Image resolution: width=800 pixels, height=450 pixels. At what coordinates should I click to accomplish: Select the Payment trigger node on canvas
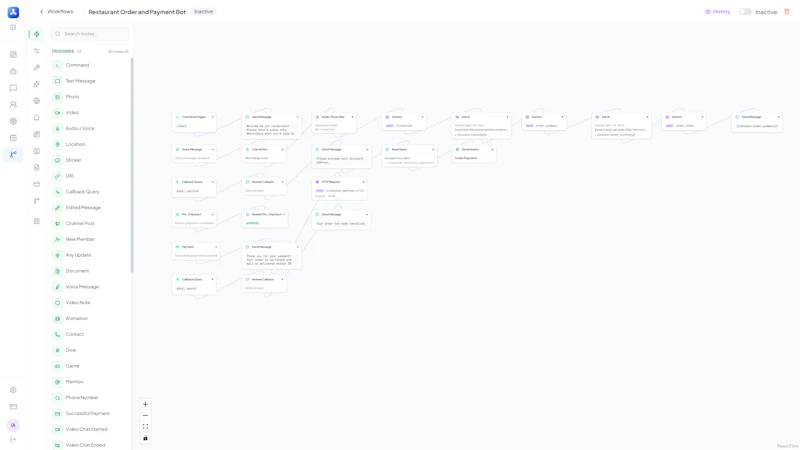coord(196,252)
